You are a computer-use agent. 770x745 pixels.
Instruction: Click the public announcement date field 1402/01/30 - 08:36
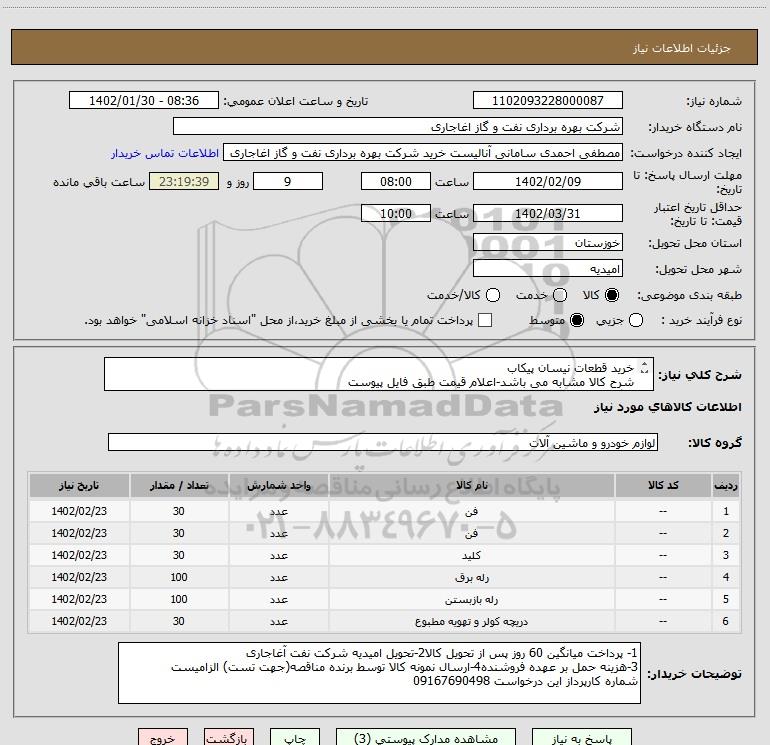(x=144, y=100)
